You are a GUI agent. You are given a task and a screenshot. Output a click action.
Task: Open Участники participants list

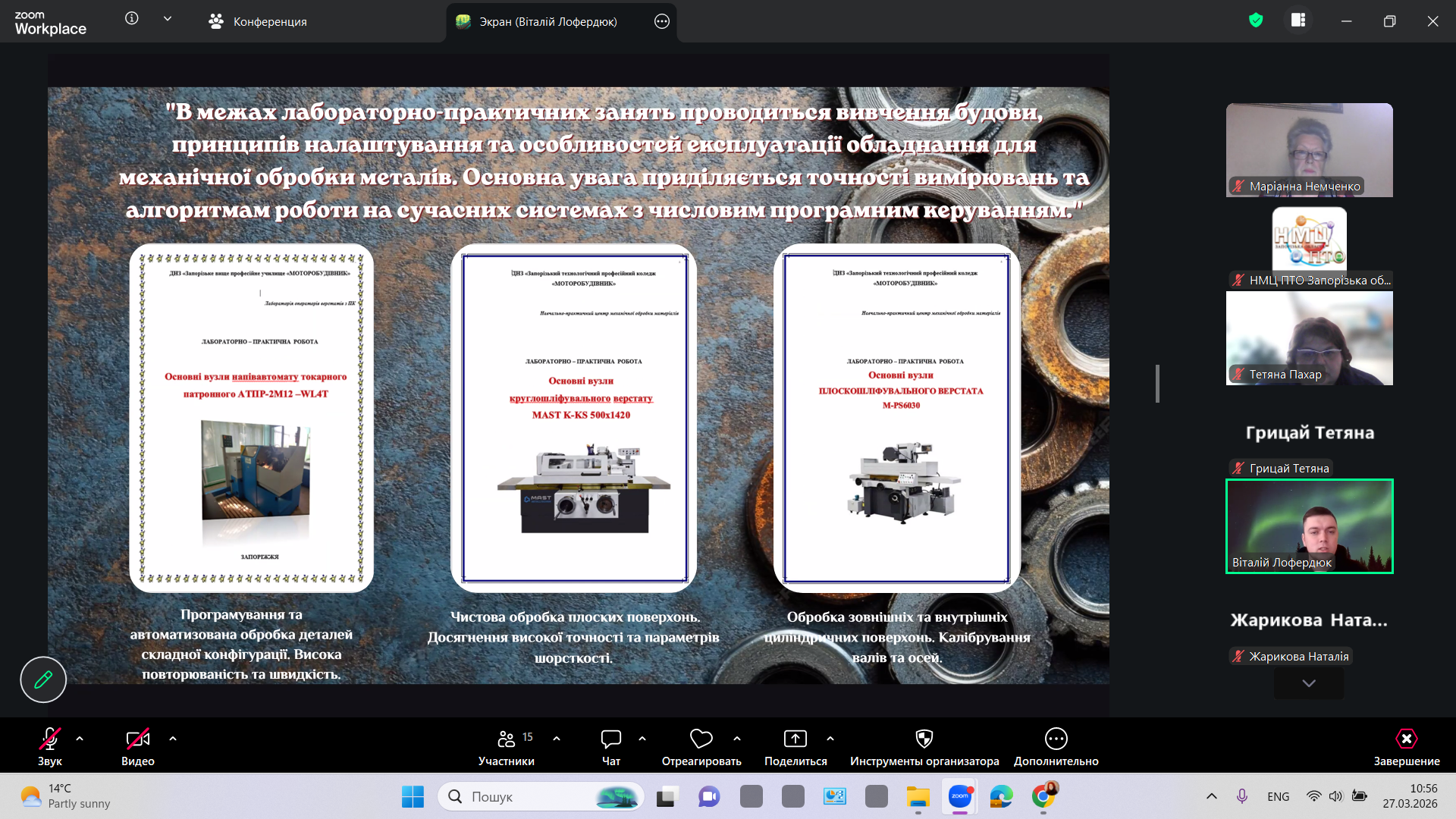(x=506, y=746)
